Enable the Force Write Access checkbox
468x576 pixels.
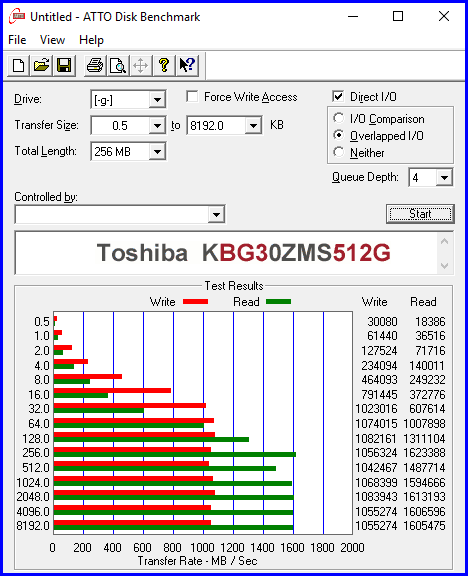click(192, 97)
